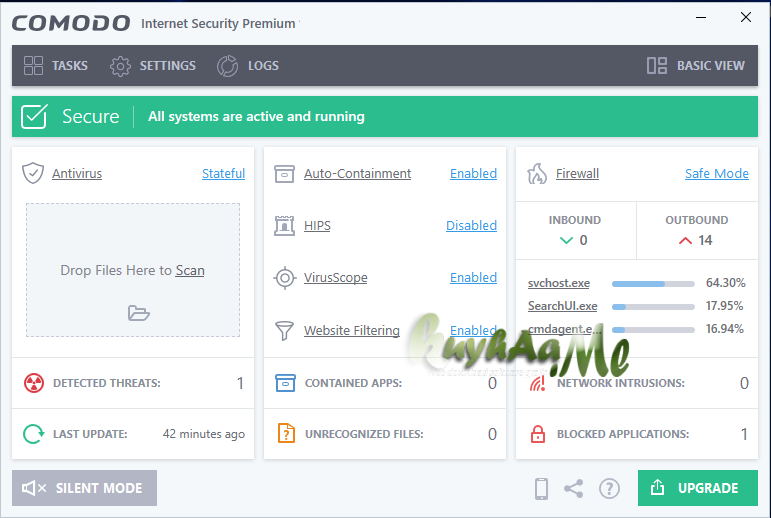771x518 pixels.
Task: Open the VirusScope link
Action: (x=336, y=278)
